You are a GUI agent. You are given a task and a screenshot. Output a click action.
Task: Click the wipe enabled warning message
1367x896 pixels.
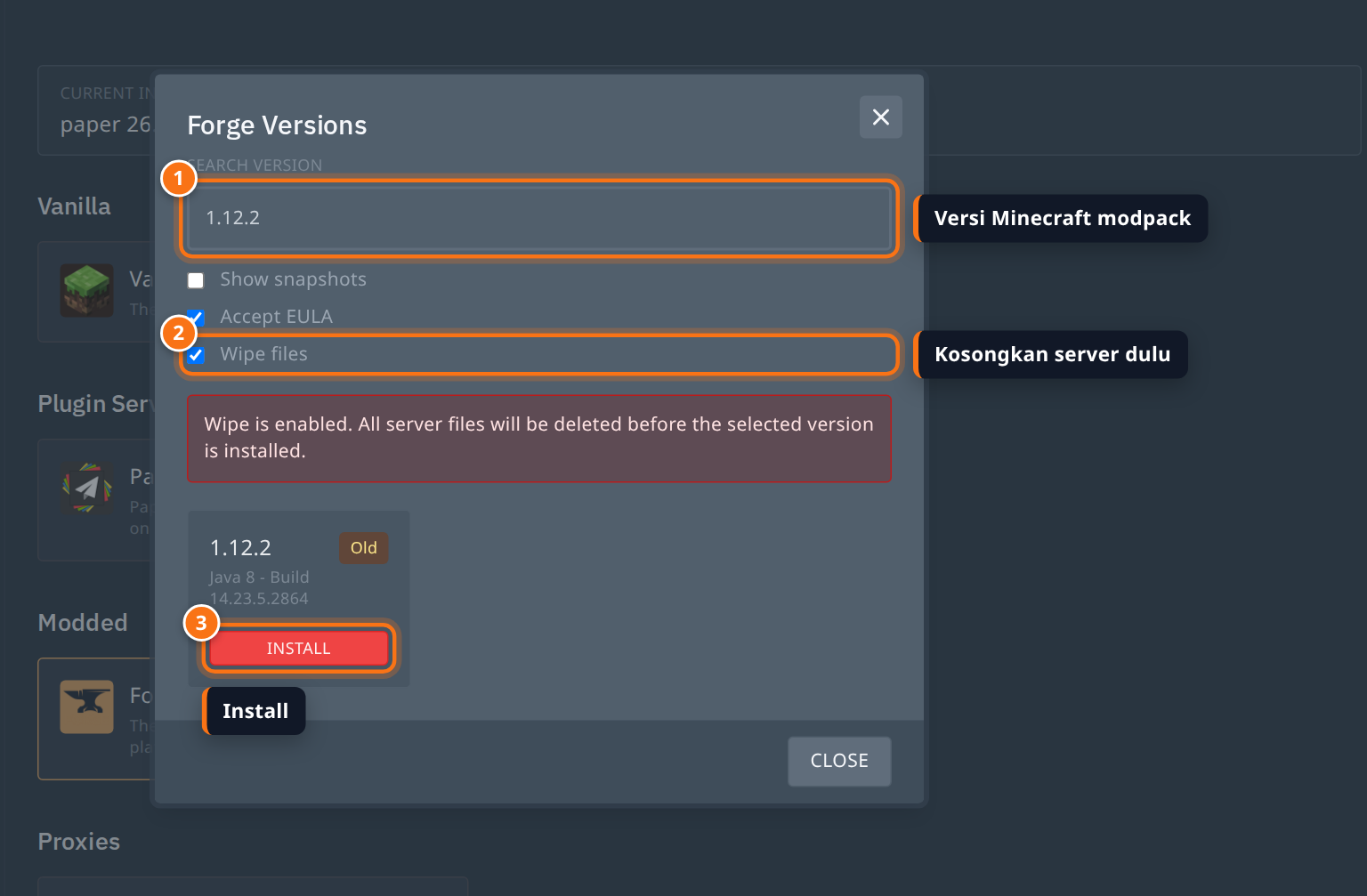pos(539,439)
